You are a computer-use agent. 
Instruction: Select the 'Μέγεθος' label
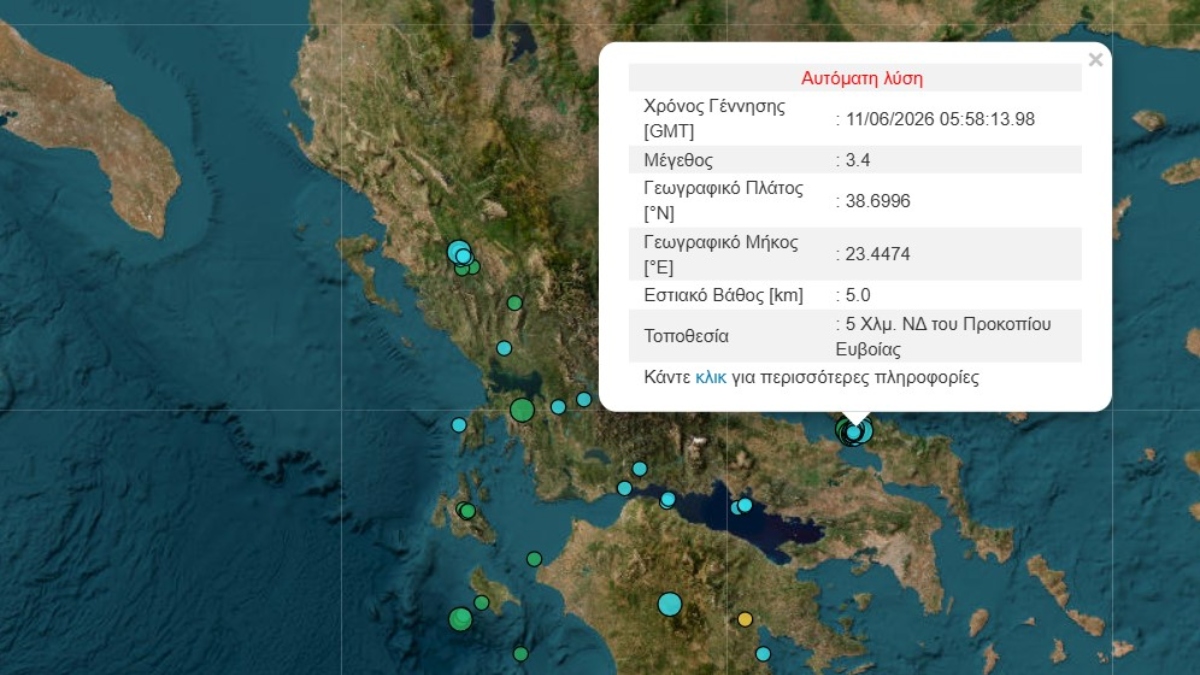coord(679,160)
